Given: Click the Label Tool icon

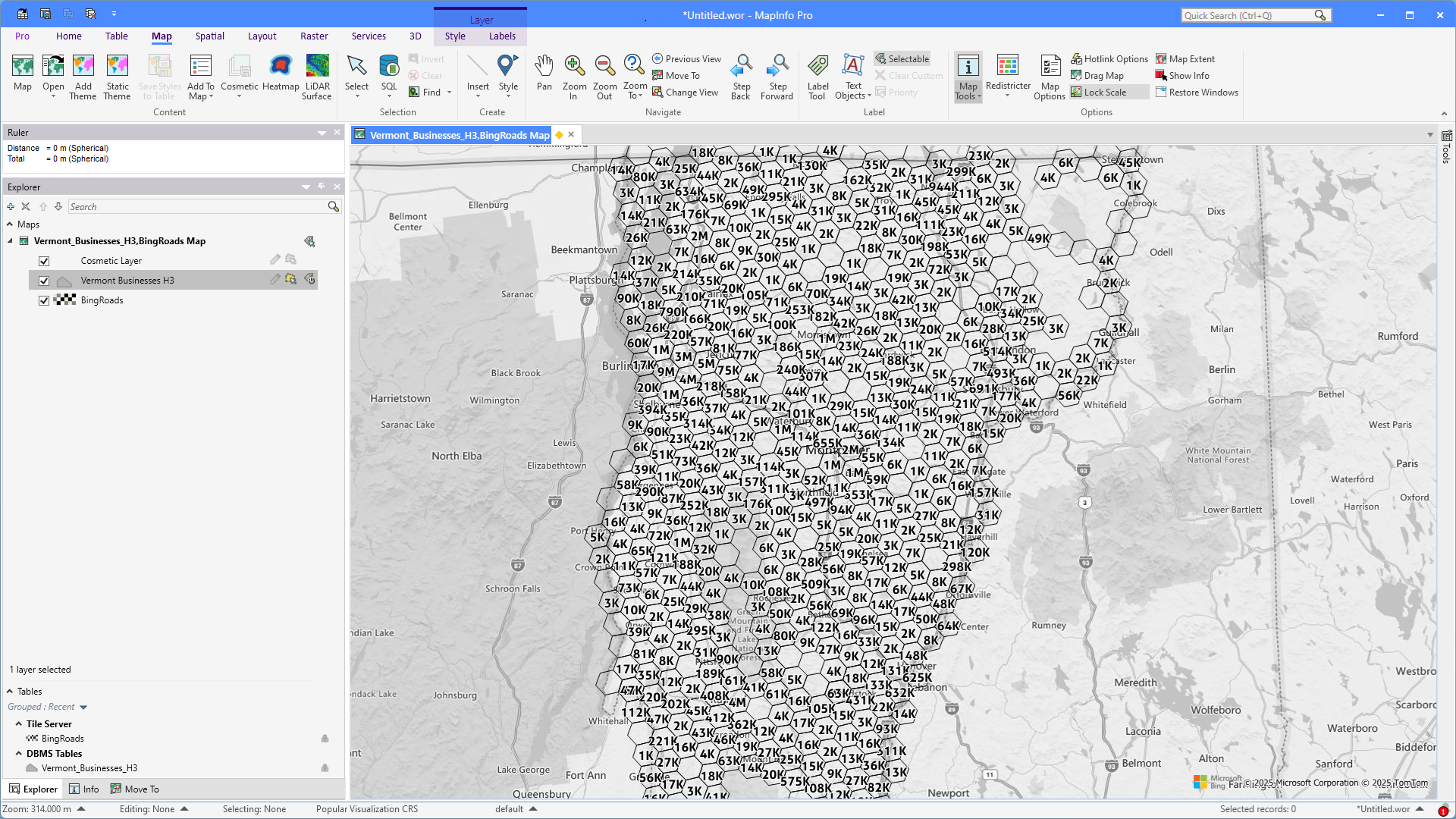Looking at the screenshot, I should click(x=817, y=67).
